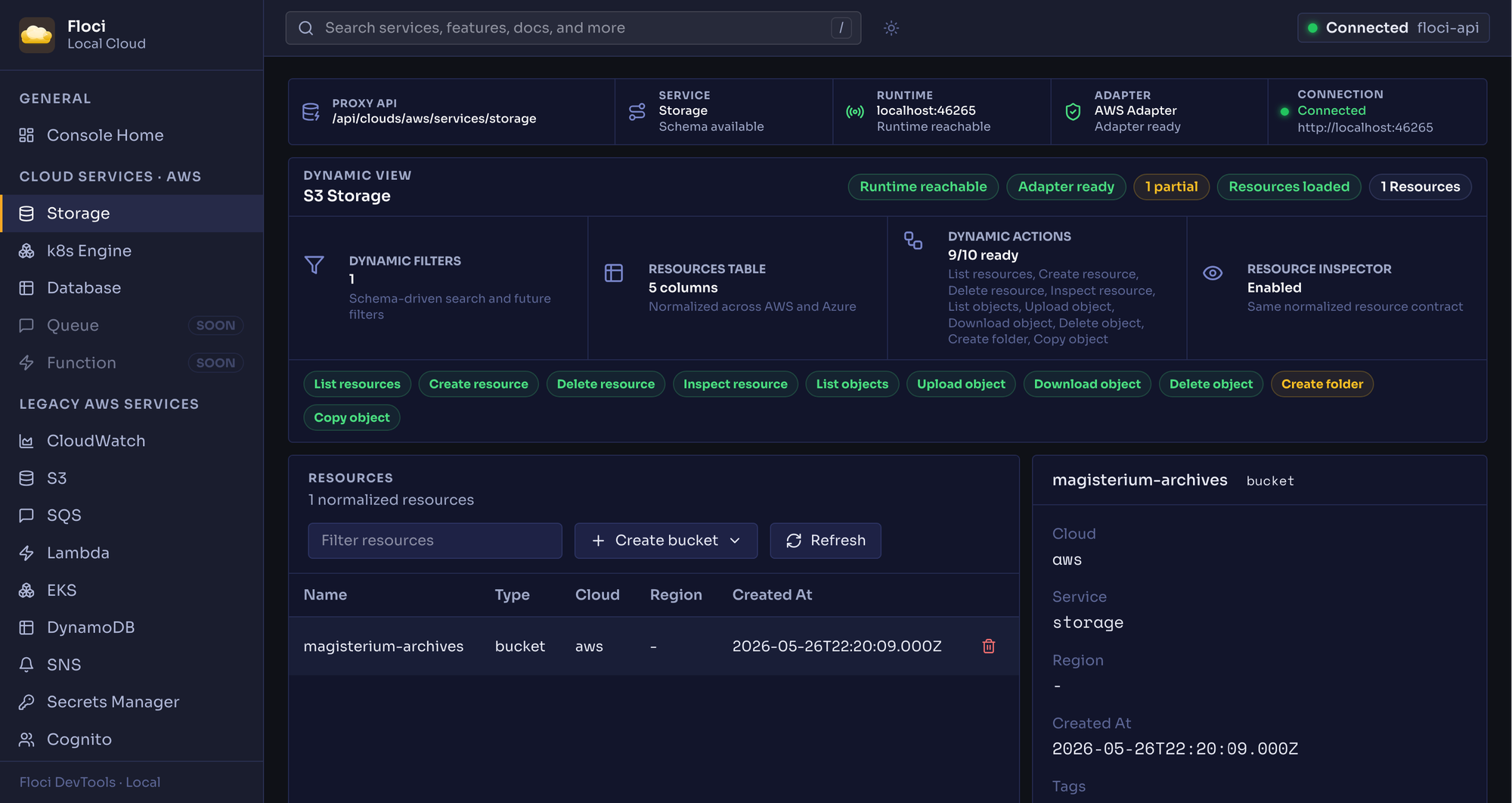1512x803 pixels.
Task: Click the Copy object action chip
Action: (352, 417)
